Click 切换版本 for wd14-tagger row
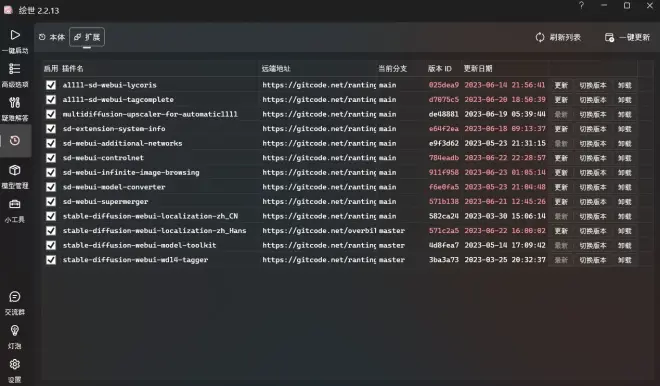The height and width of the screenshot is (386, 660). tap(593, 260)
